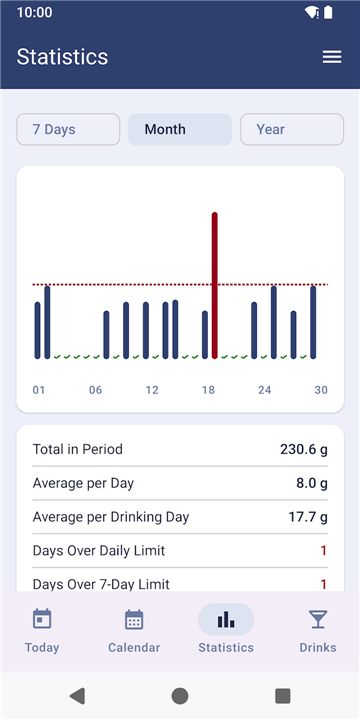The width and height of the screenshot is (360, 720).
Task: Tap the Average per Drinking Day row
Action: pyautogui.click(x=180, y=517)
